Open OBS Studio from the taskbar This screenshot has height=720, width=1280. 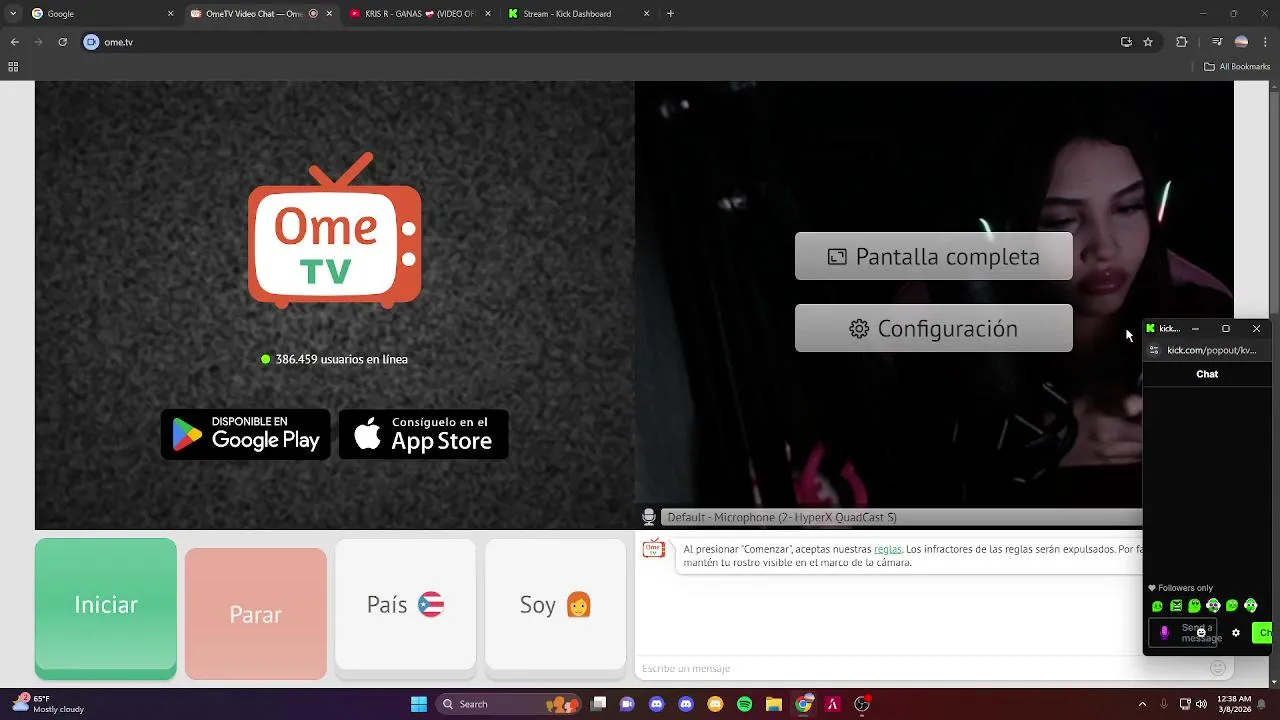(x=862, y=704)
